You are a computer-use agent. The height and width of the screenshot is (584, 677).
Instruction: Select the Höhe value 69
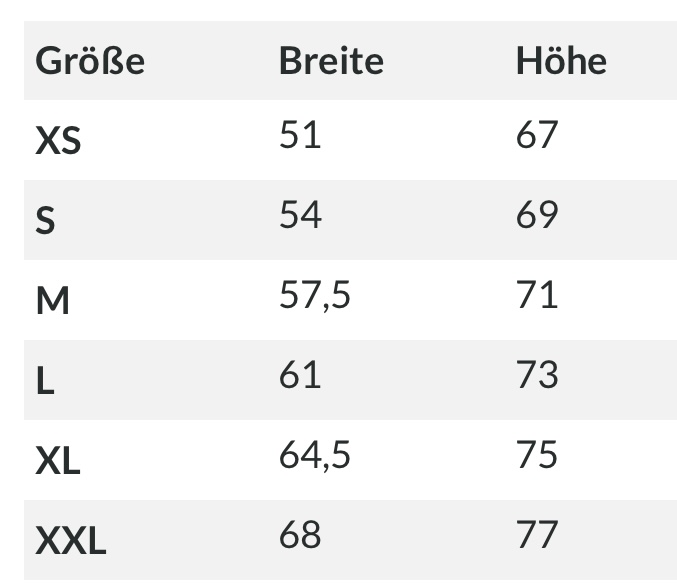537,215
